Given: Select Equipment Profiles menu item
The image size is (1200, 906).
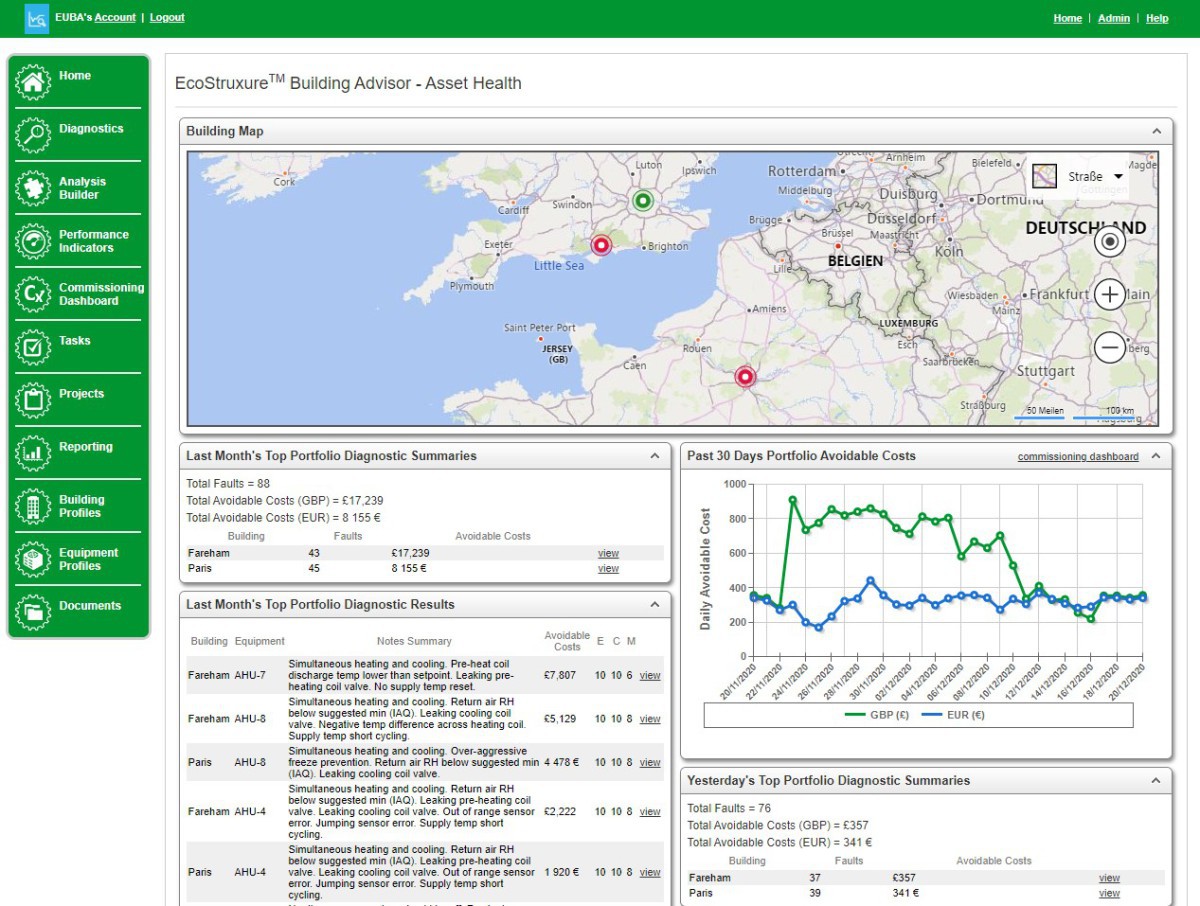Looking at the screenshot, I should coord(89,559).
